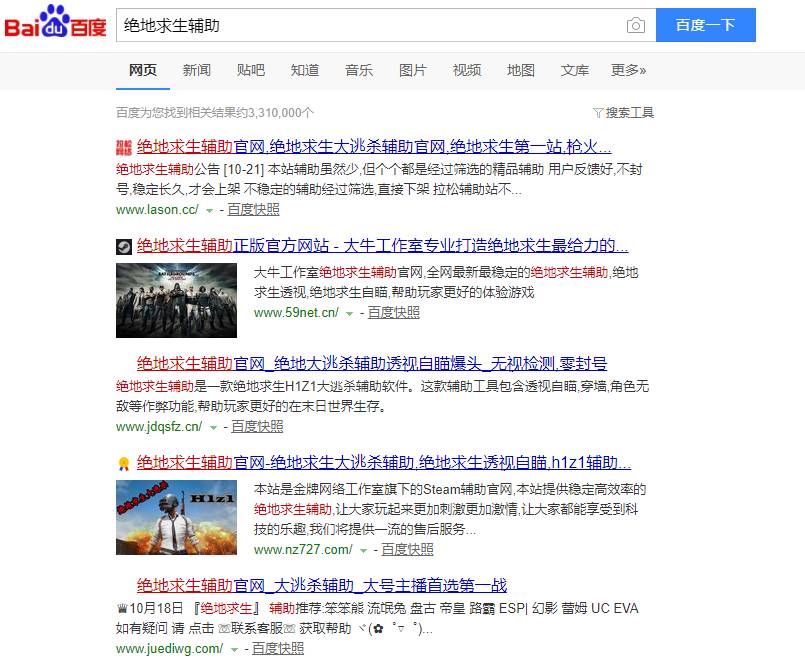Open result title from www.nz727.com
The image size is (805, 667).
click(384, 463)
